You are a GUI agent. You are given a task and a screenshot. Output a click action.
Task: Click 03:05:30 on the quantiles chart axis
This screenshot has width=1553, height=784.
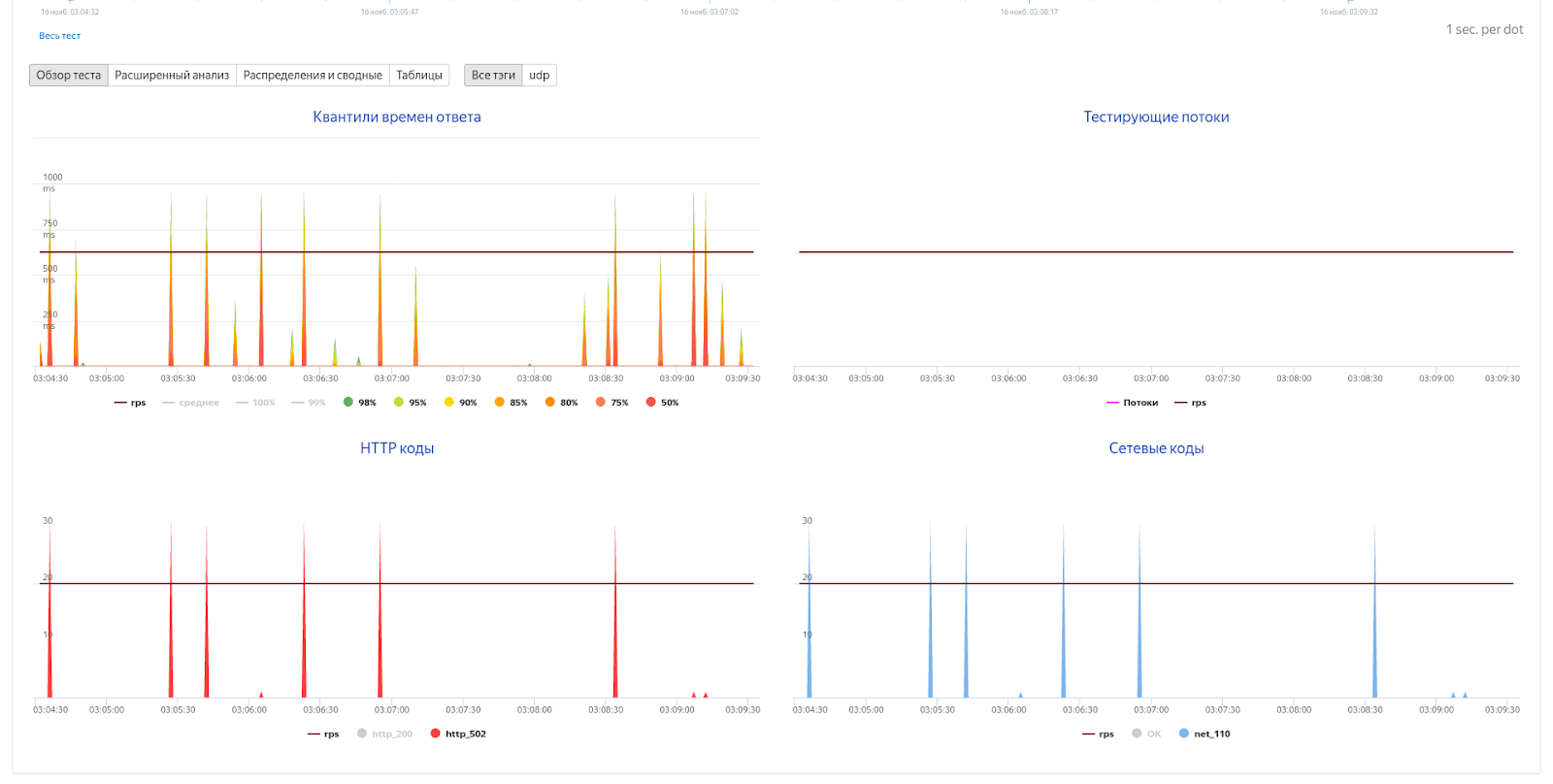tap(178, 378)
